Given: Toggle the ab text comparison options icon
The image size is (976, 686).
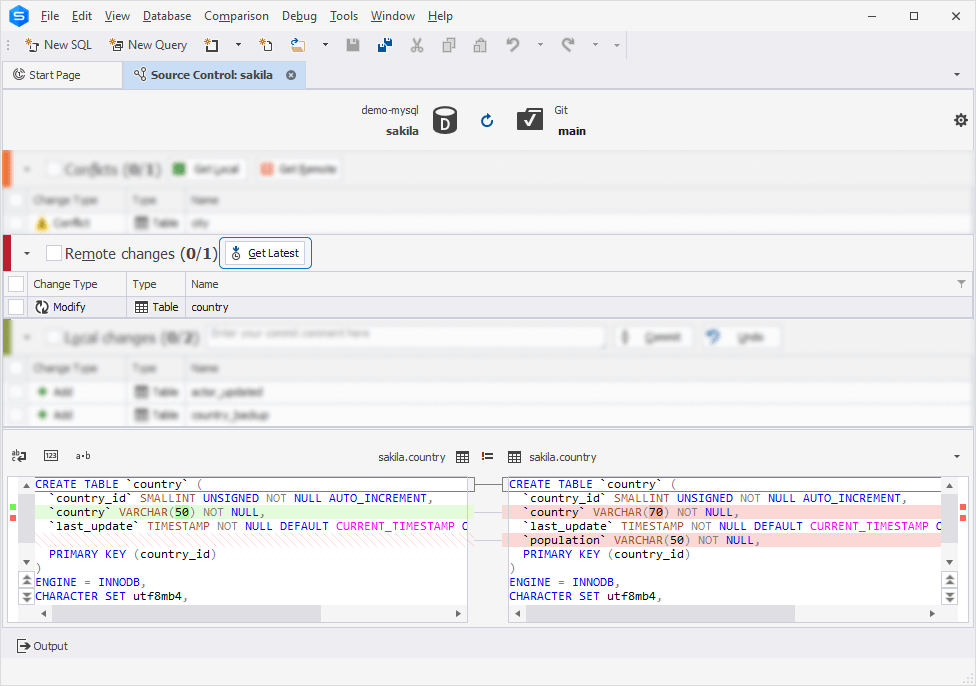Looking at the screenshot, I should click(x=19, y=456).
